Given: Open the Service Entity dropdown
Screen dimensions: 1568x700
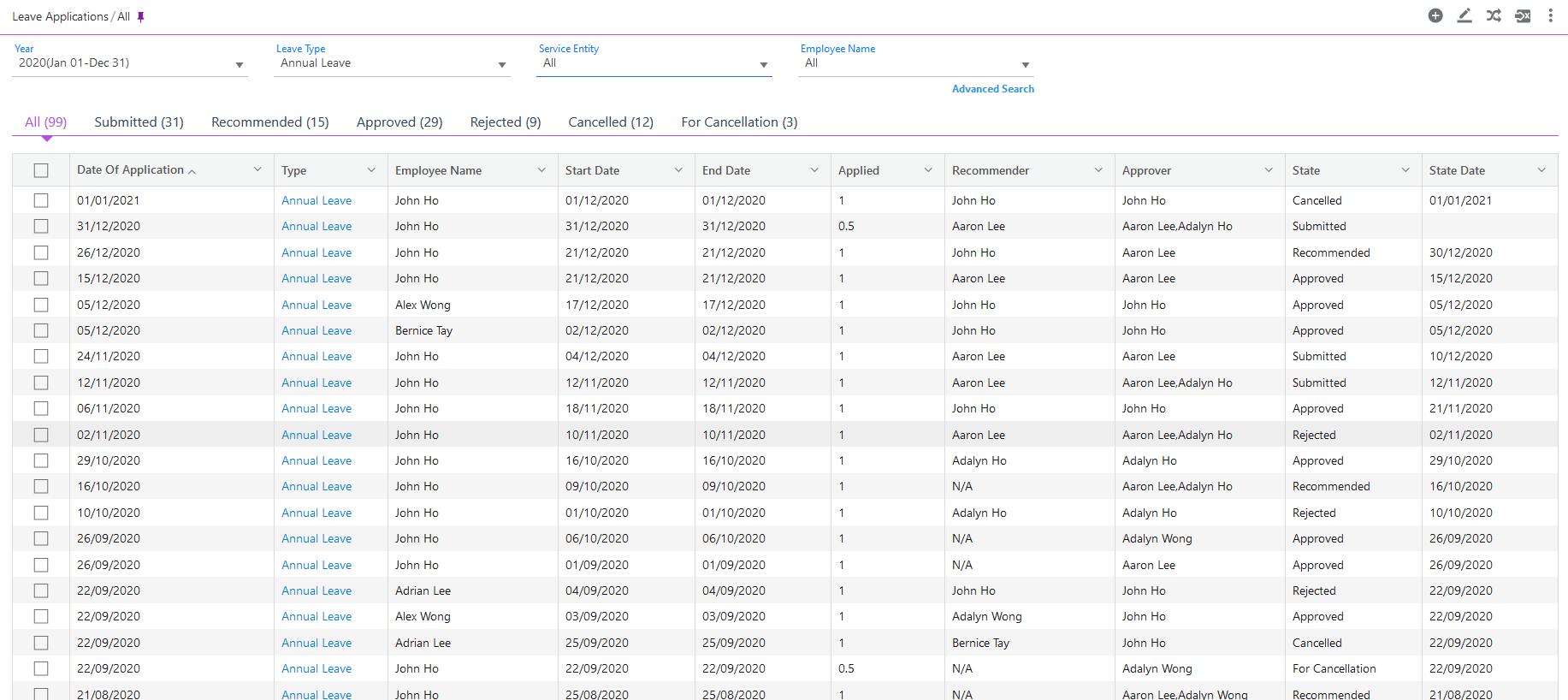Looking at the screenshot, I should click(x=654, y=63).
